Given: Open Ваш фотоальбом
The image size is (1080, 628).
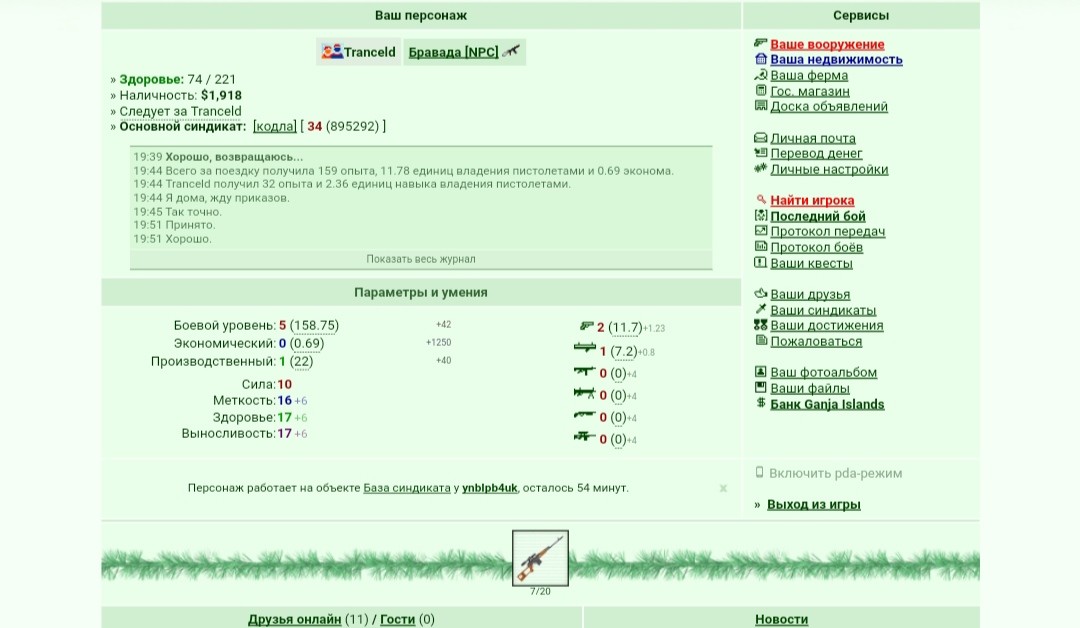Looking at the screenshot, I should tap(824, 372).
